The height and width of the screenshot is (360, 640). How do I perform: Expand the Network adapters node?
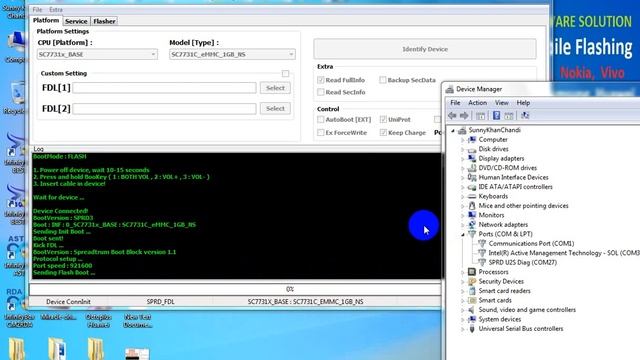click(x=463, y=225)
